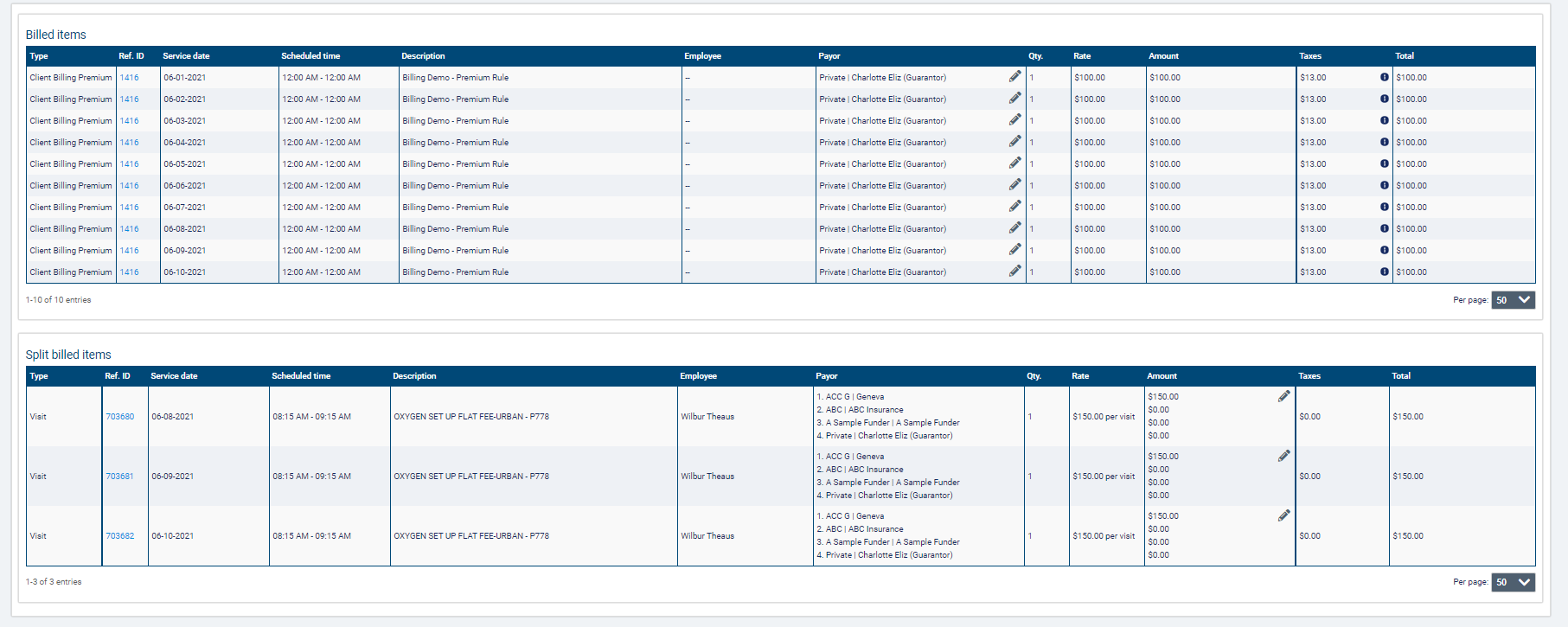Open visit reference 703681
1568x627 pixels.
tap(120, 477)
